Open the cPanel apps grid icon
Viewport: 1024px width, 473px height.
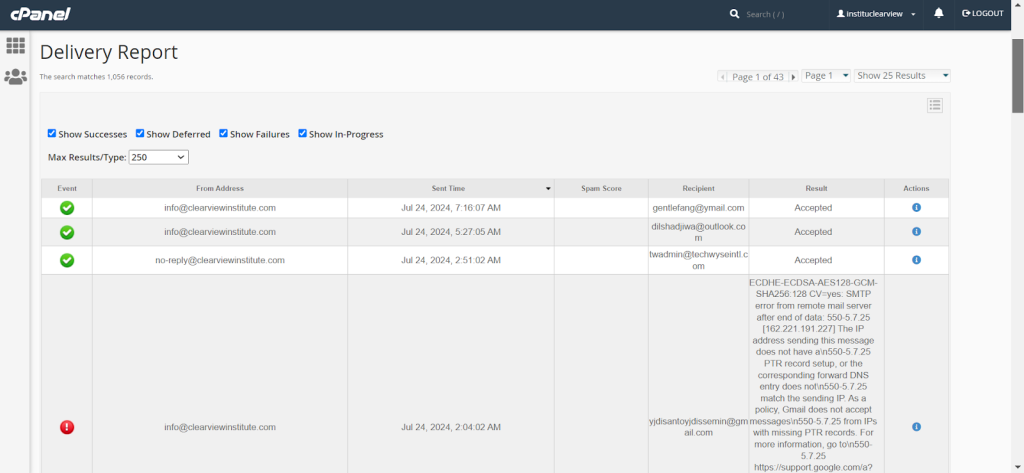tap(16, 45)
